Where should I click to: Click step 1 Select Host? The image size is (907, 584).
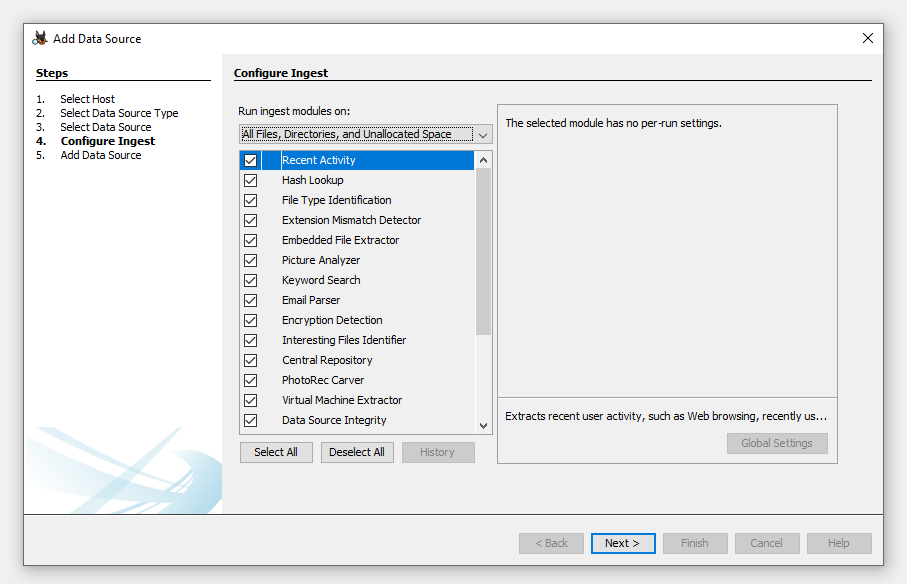click(87, 99)
